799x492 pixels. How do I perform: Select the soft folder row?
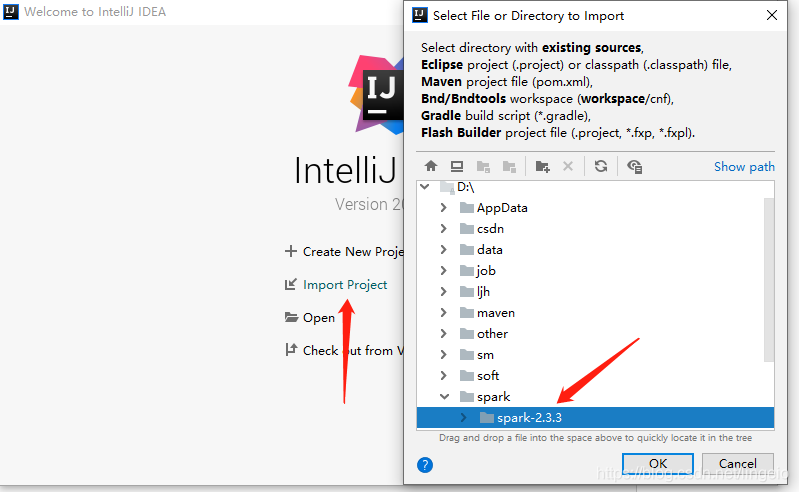595,375
